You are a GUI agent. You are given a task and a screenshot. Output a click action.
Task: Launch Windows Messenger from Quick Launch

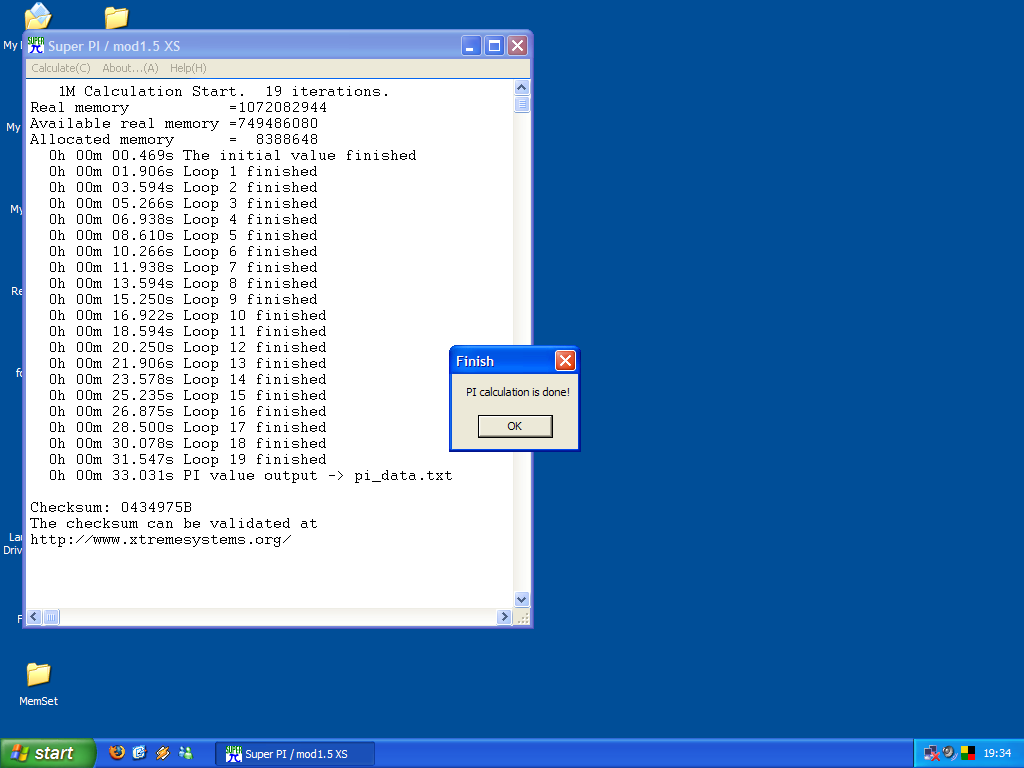pos(185,753)
